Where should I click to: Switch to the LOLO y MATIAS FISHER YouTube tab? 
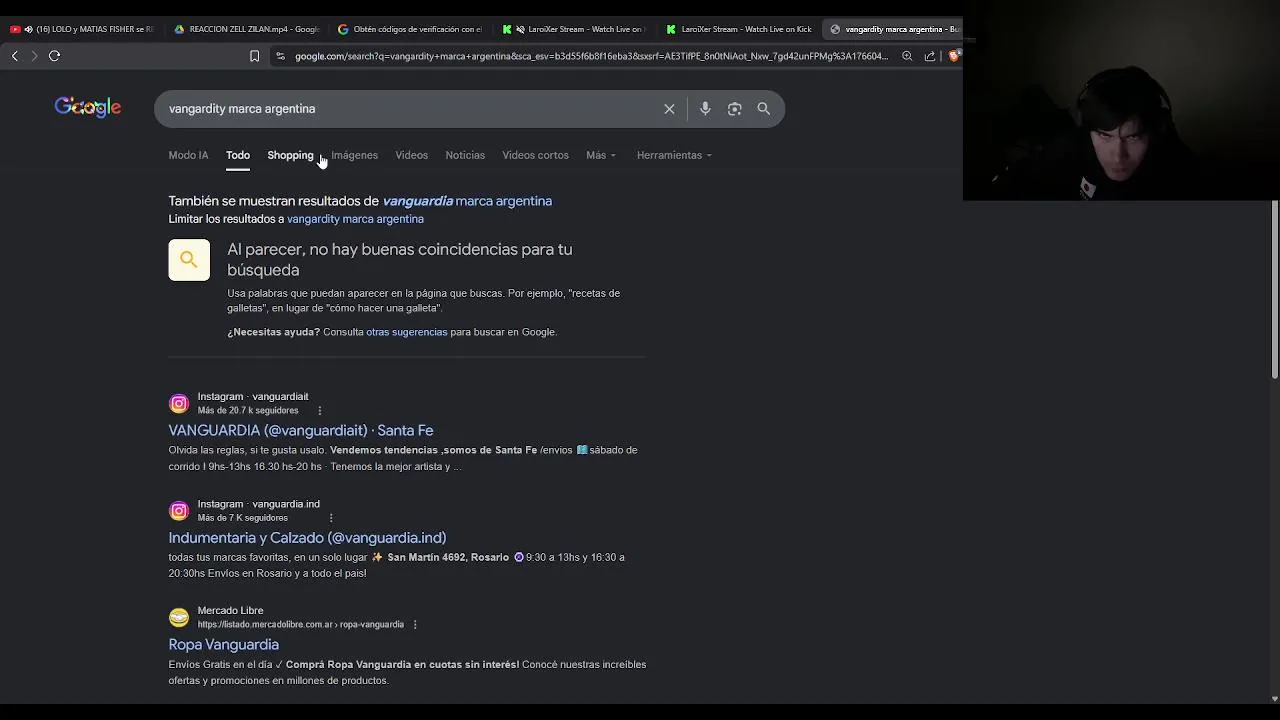[x=82, y=29]
